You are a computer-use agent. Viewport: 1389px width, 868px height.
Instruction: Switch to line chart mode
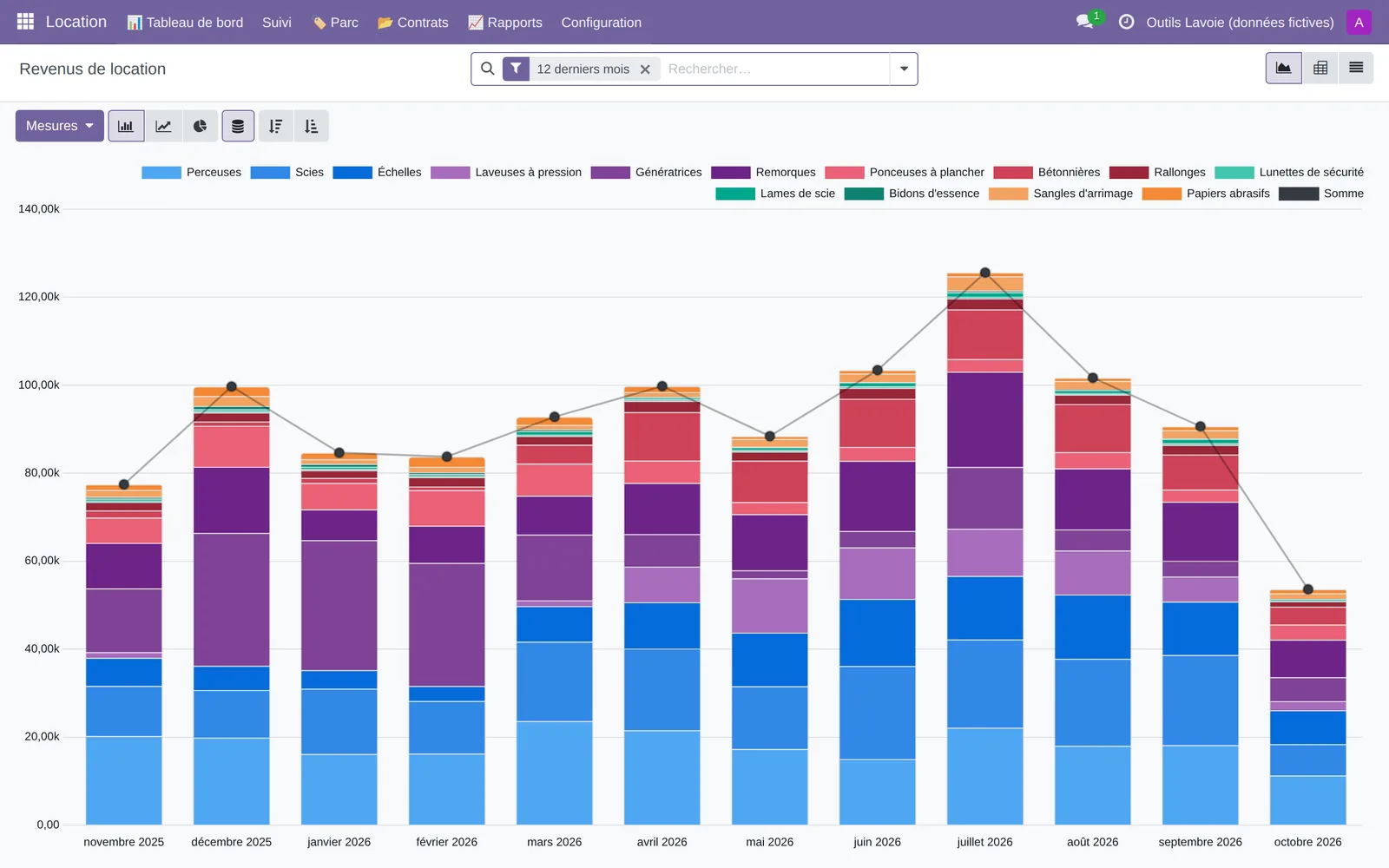pos(163,126)
